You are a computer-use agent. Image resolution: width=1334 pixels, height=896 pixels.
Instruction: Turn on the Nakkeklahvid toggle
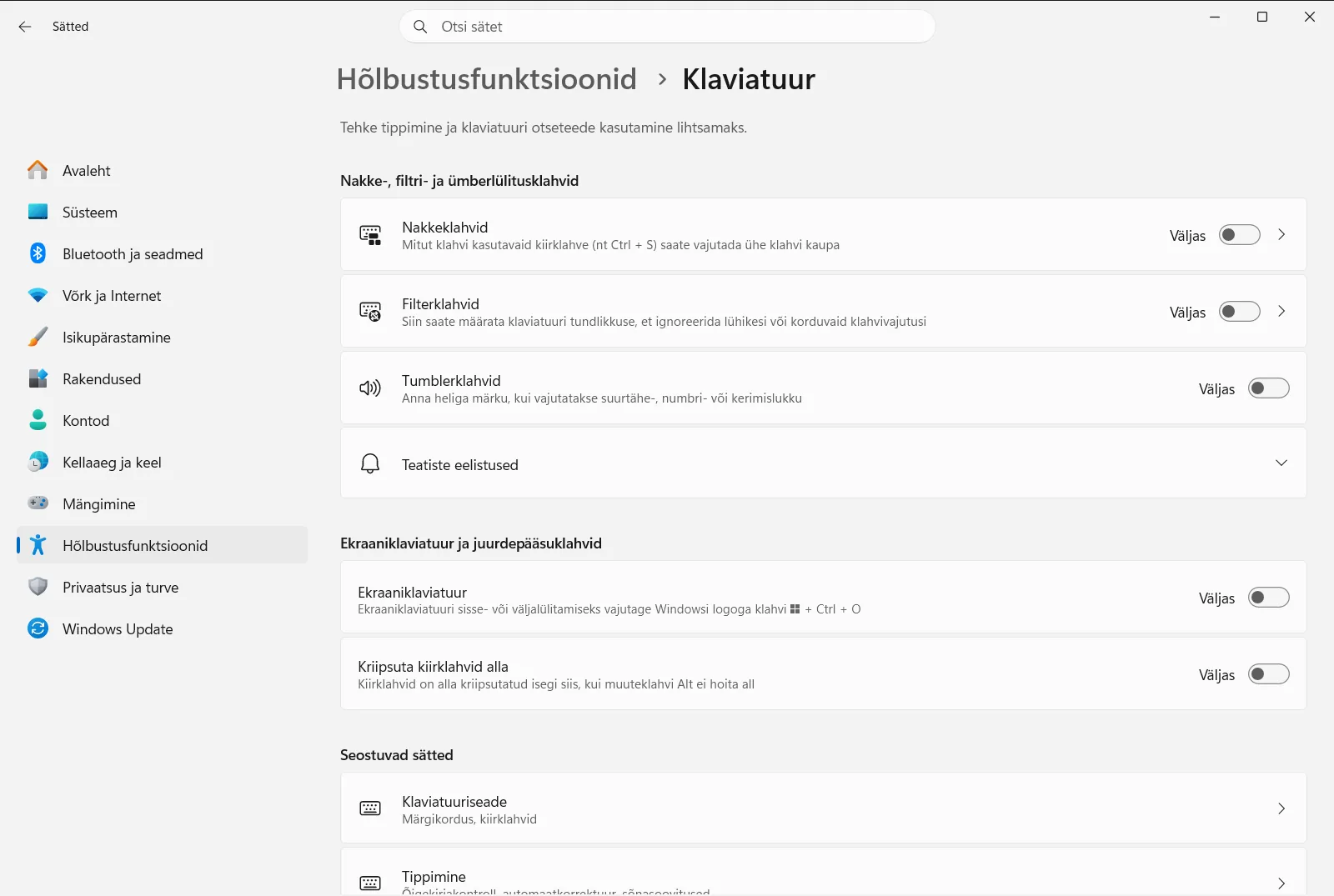coord(1239,235)
